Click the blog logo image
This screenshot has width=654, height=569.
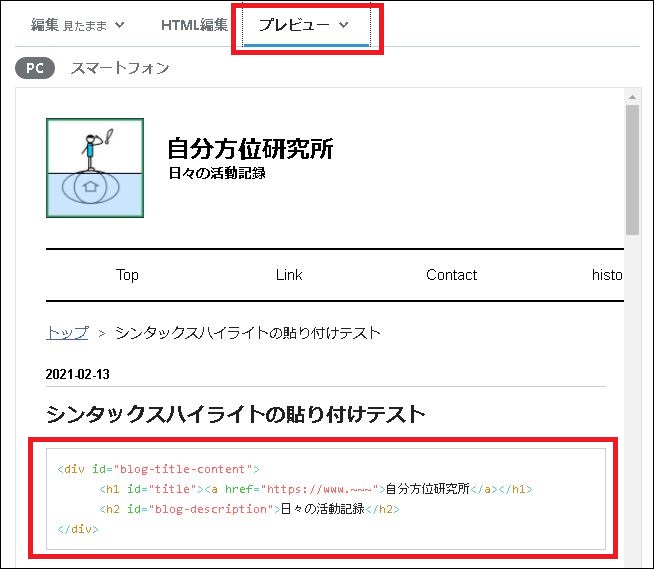tap(95, 168)
